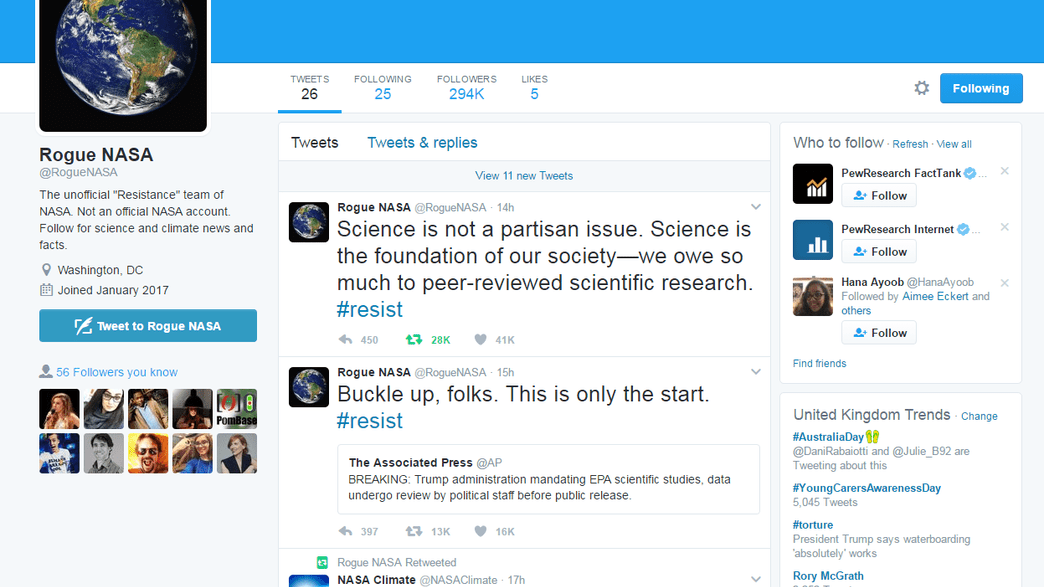Follow Hana Ayoob

click(879, 333)
